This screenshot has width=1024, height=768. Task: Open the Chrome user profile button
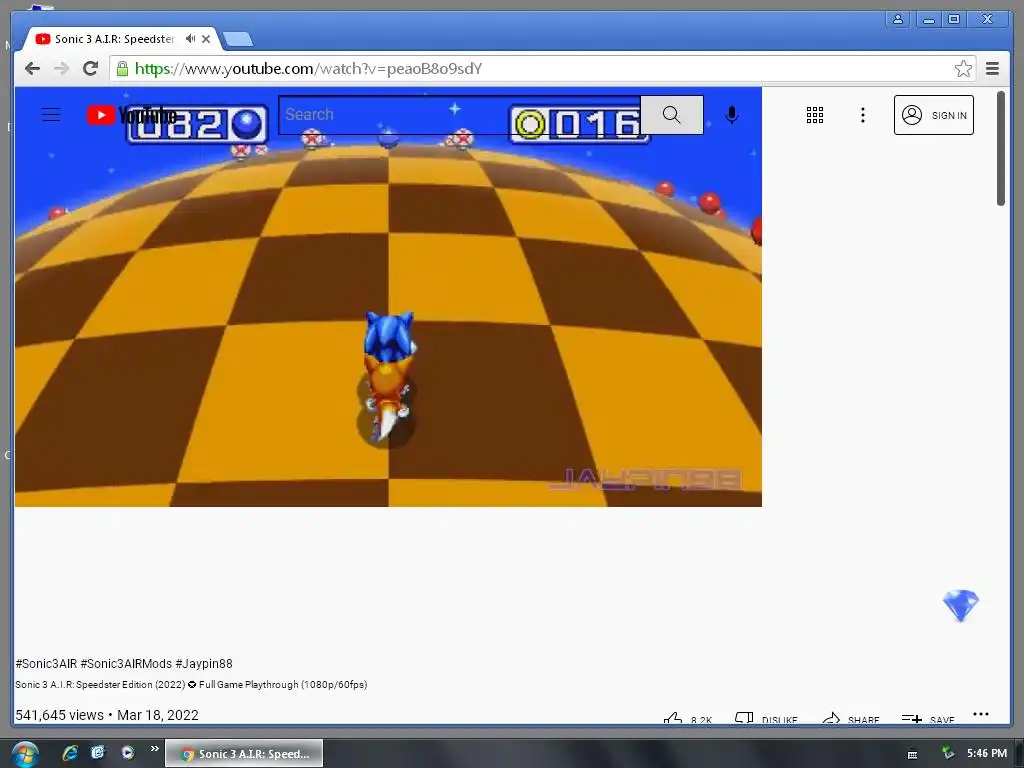[x=898, y=20]
